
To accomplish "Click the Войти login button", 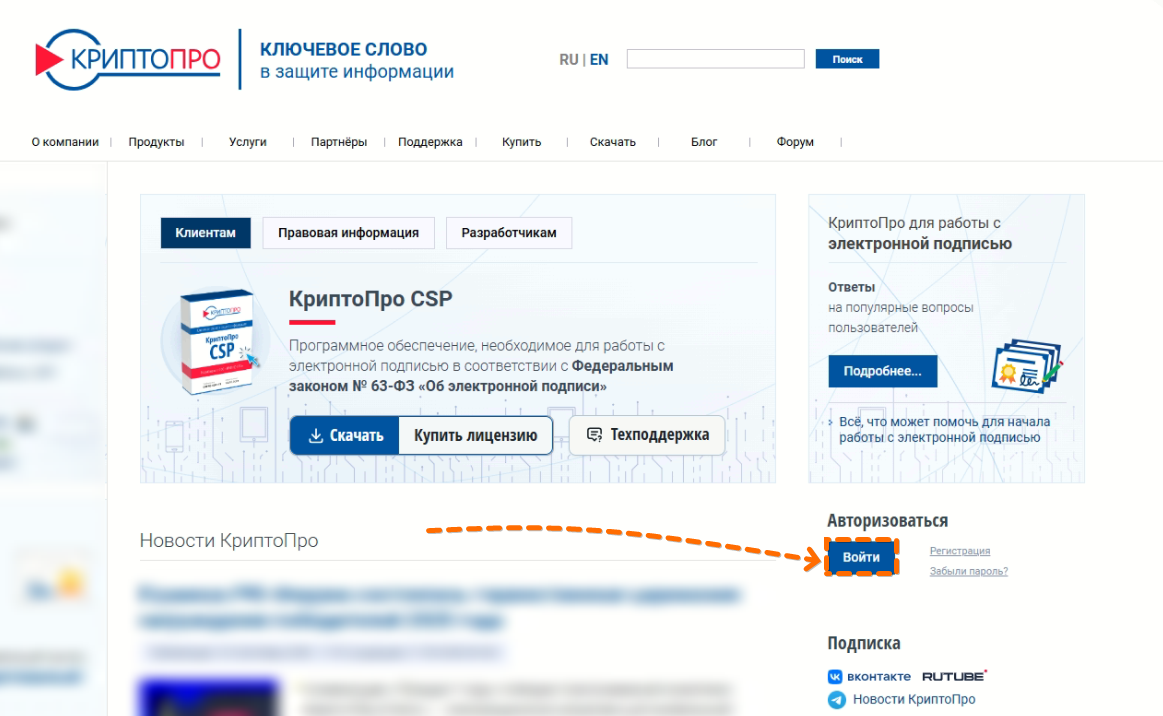I will [861, 557].
